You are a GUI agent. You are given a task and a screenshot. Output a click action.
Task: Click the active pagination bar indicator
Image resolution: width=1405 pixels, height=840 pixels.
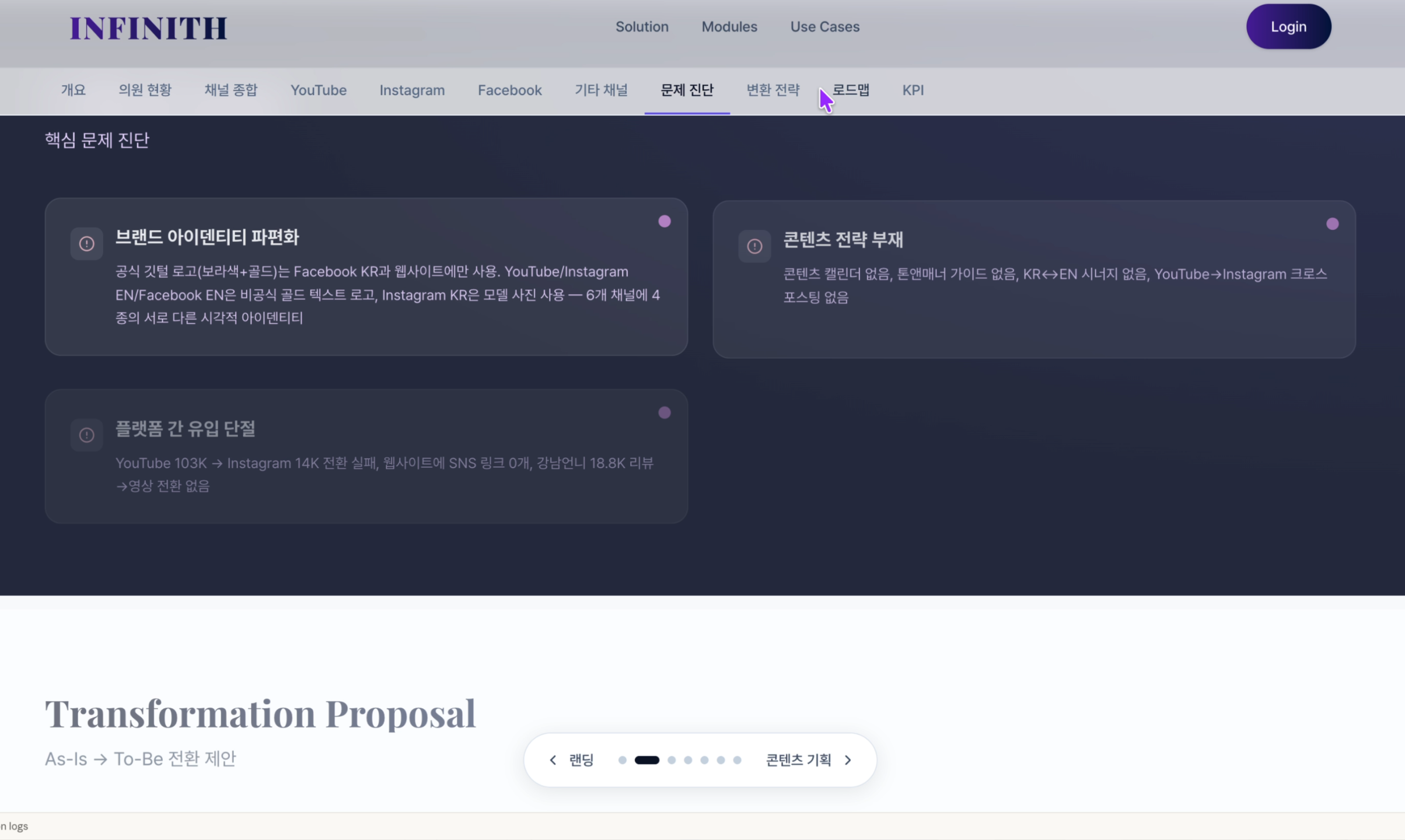point(646,760)
